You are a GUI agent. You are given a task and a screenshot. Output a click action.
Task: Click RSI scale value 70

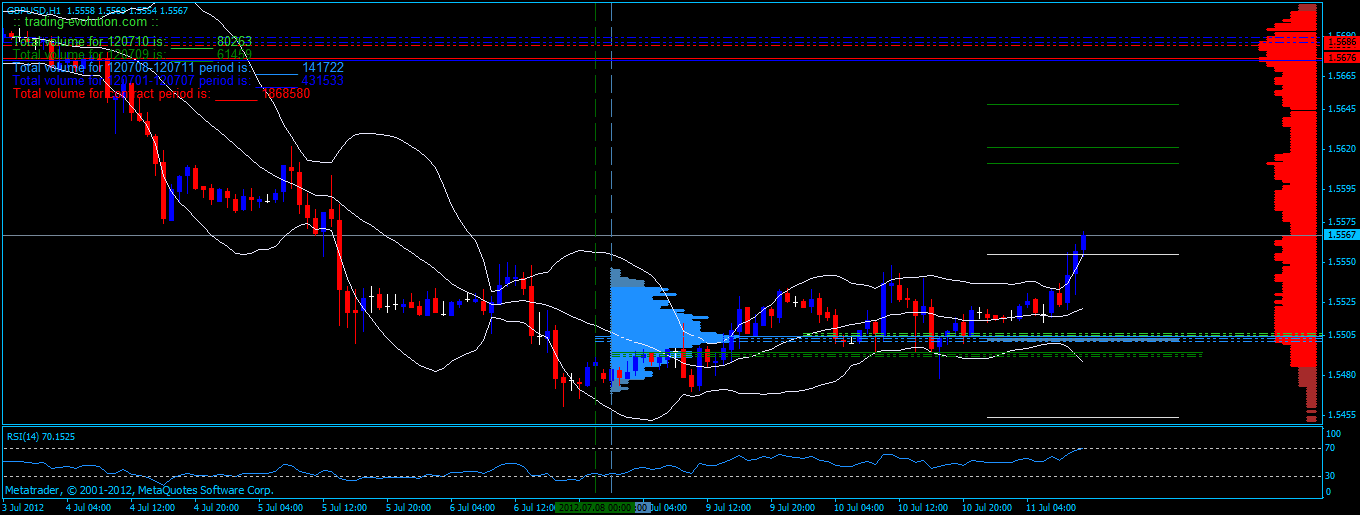click(1331, 449)
